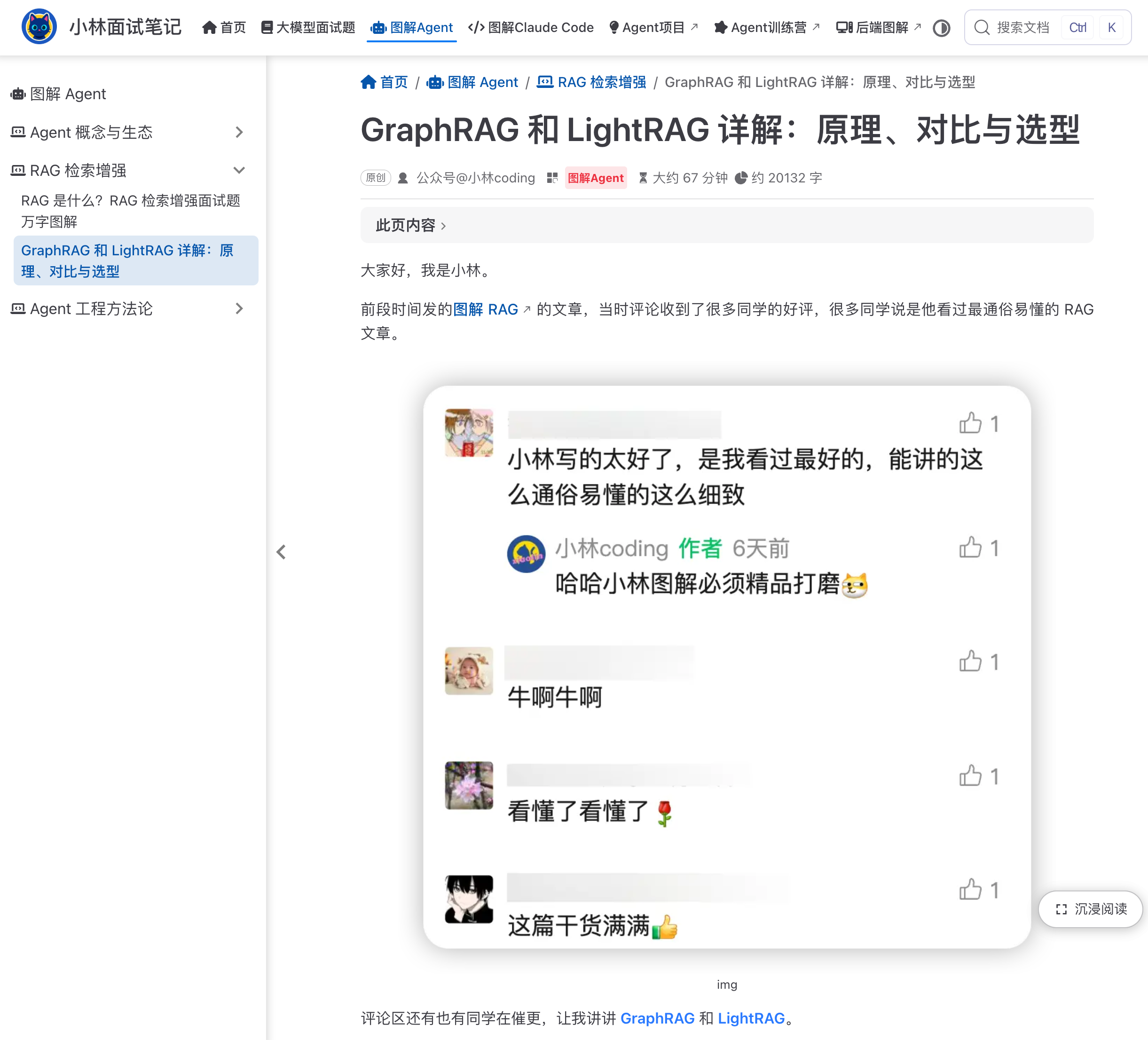Click the article title heading
The height and width of the screenshot is (1040, 1148).
pyautogui.click(x=720, y=130)
